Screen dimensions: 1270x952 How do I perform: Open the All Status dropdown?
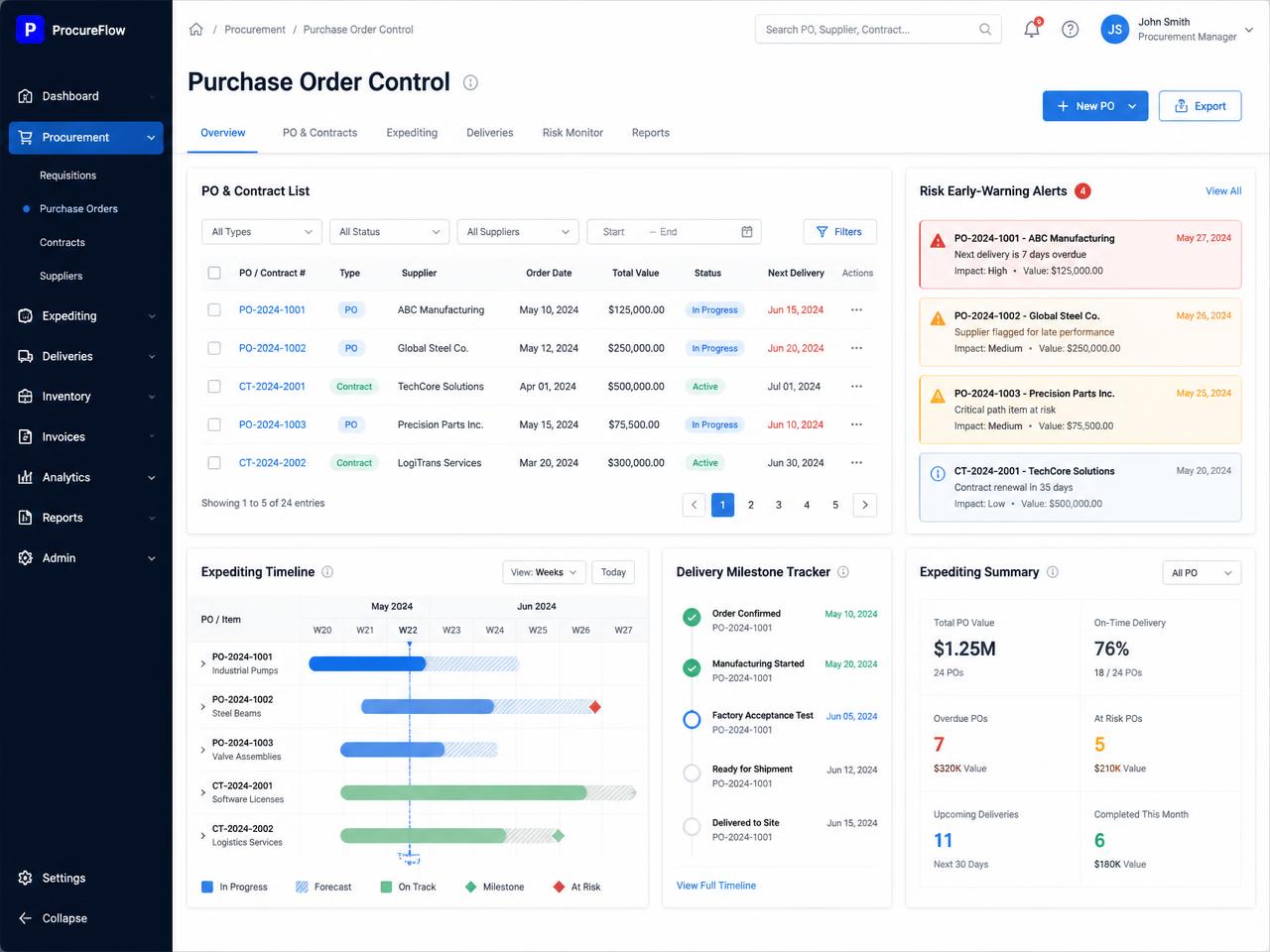[x=389, y=232]
